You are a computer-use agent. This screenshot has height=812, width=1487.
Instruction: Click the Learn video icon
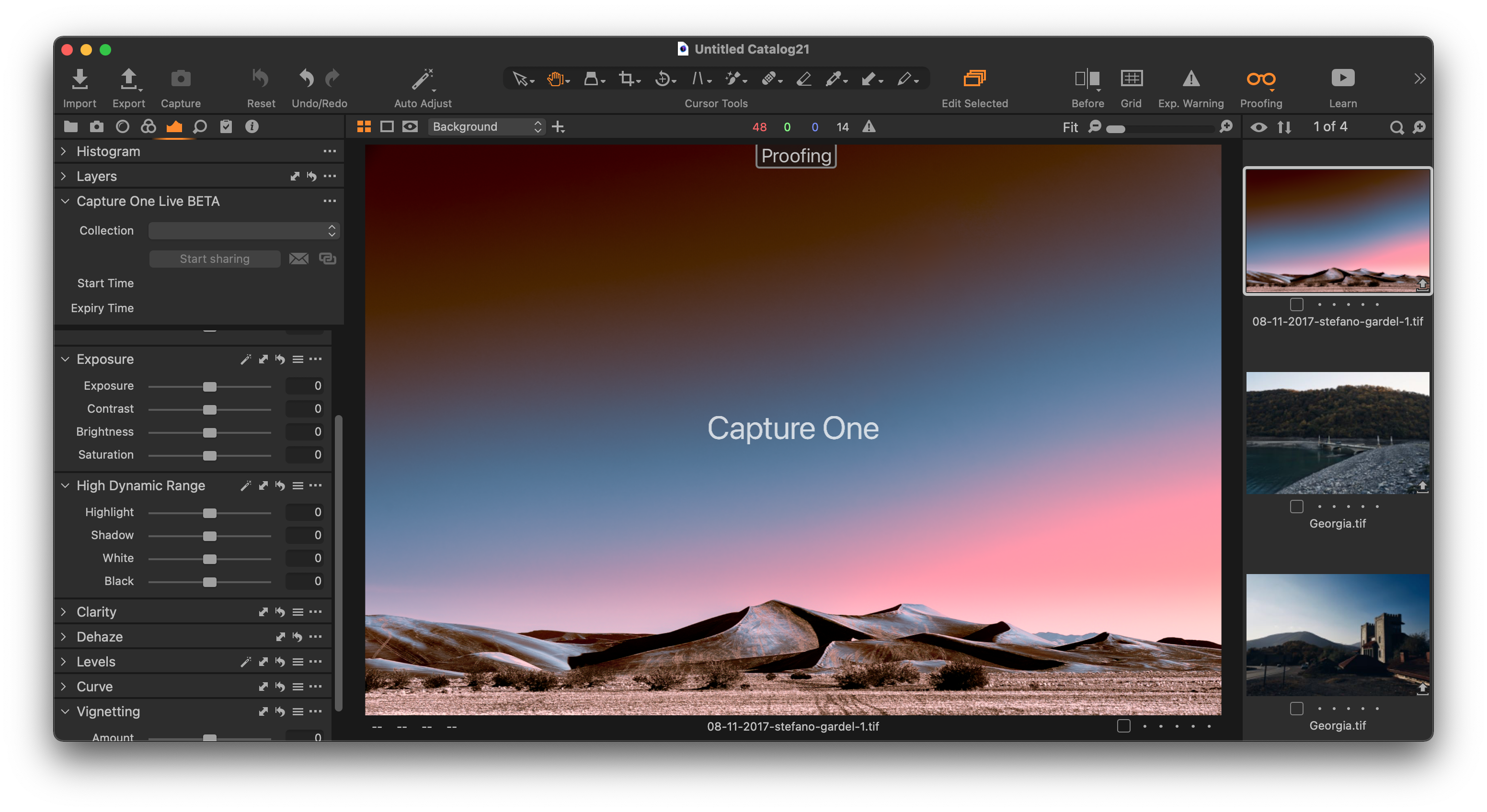point(1343,79)
